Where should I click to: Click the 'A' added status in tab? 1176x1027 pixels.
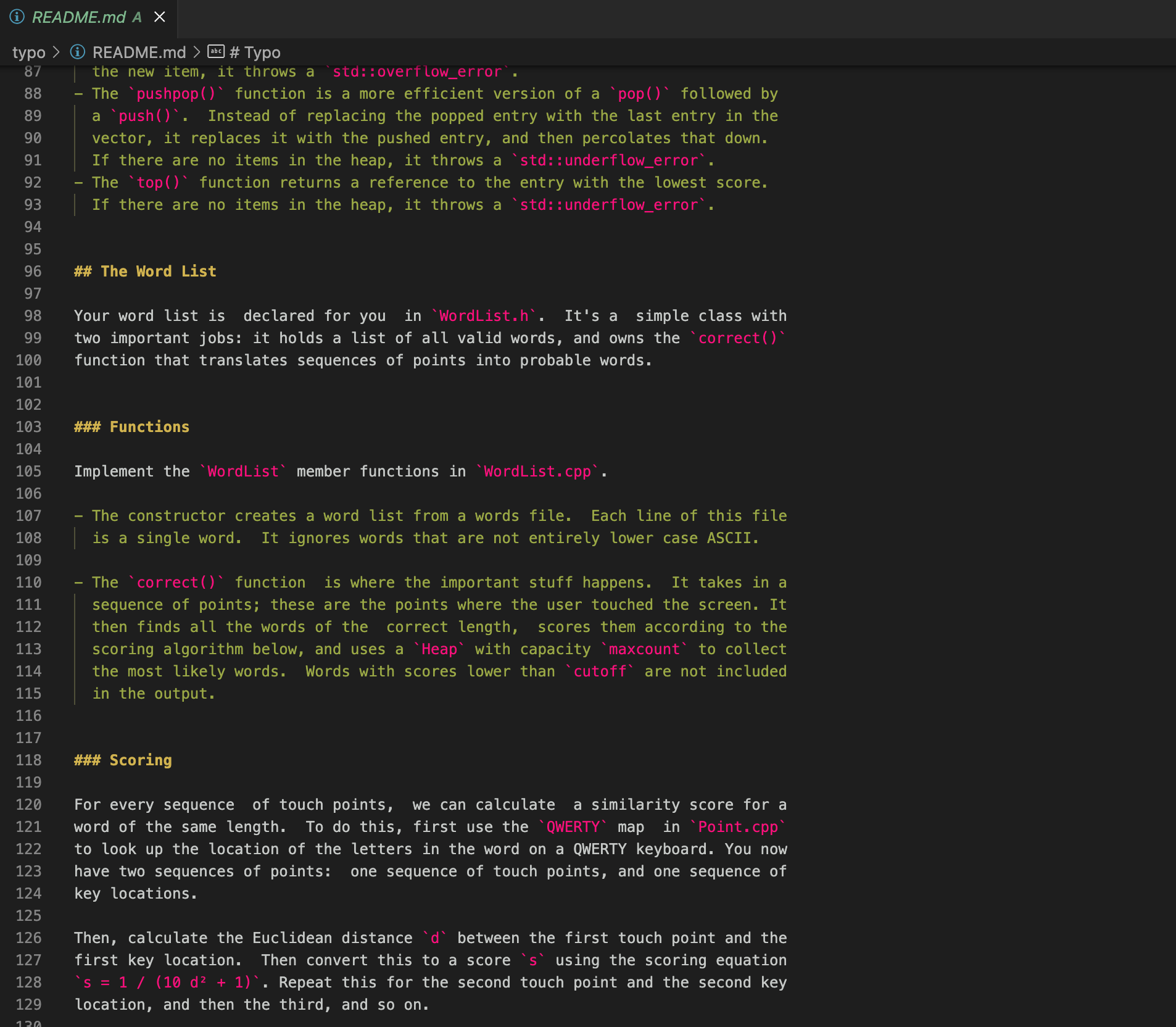pos(137,17)
